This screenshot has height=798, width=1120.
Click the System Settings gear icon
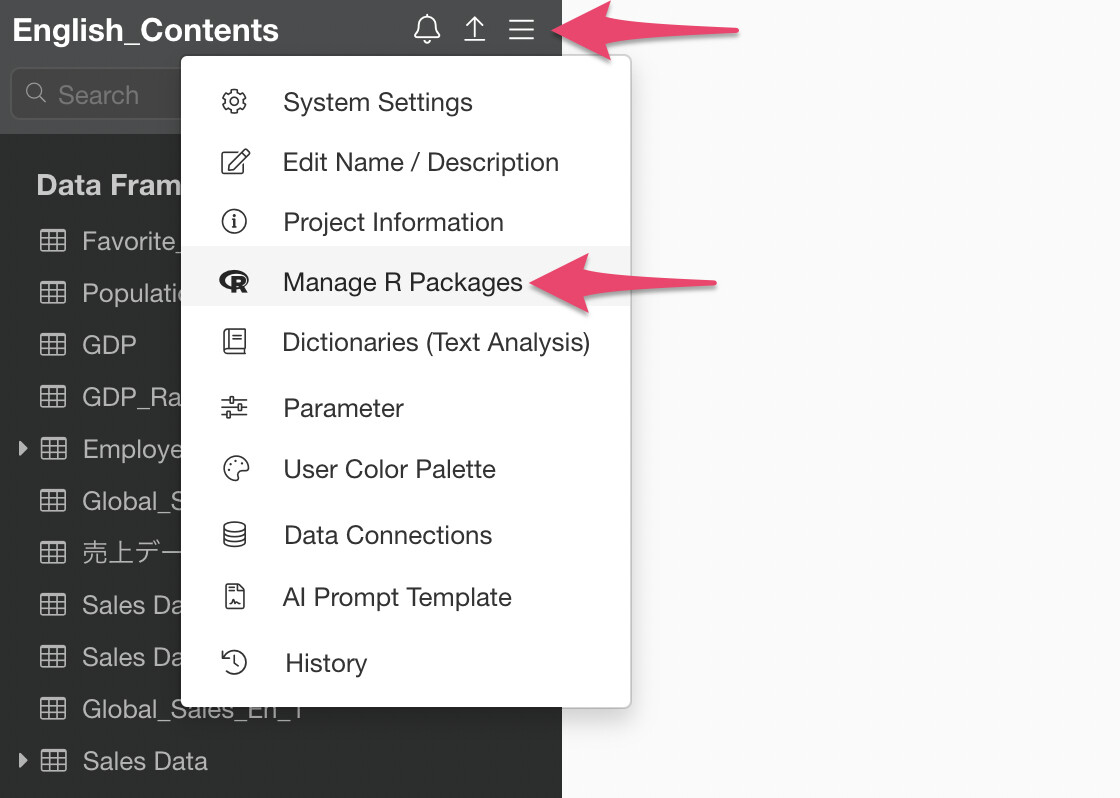(234, 102)
